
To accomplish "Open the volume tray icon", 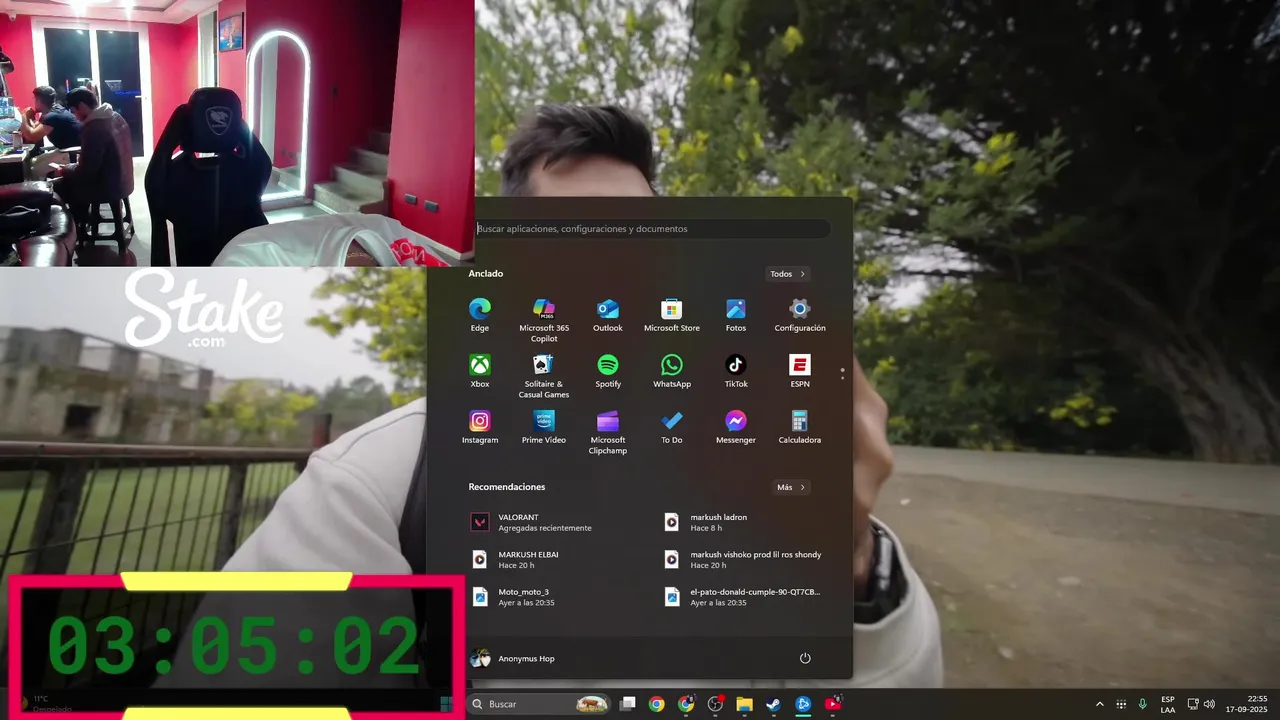I will [x=1209, y=704].
